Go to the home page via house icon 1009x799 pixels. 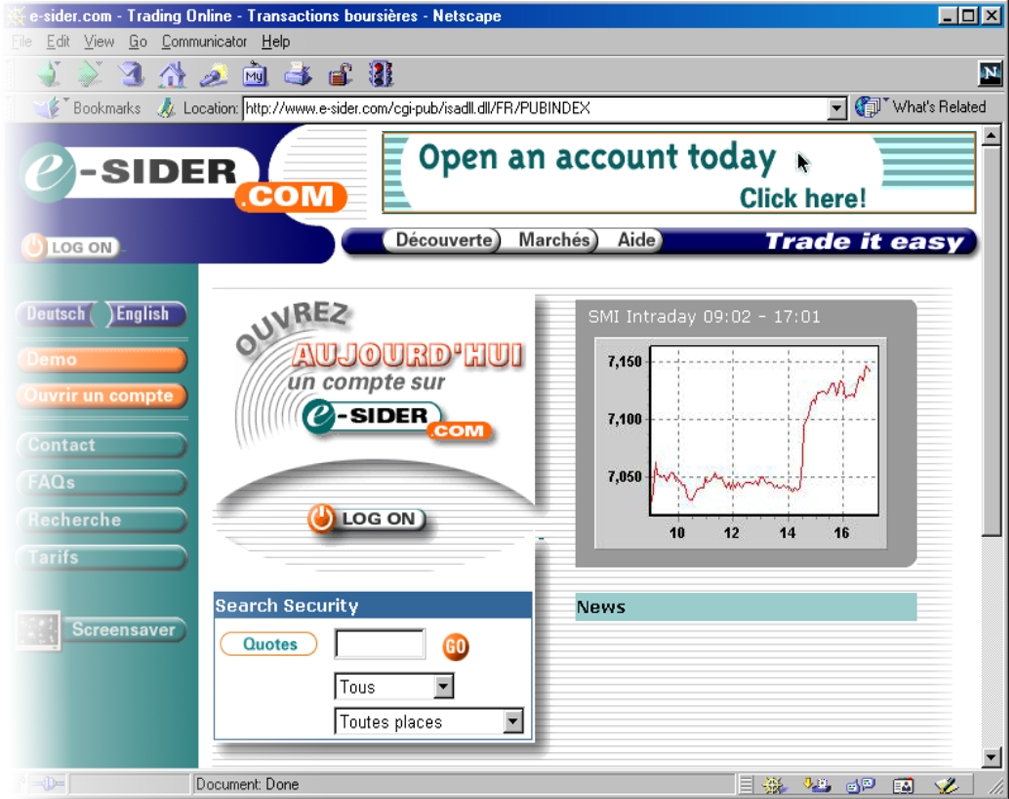point(172,75)
